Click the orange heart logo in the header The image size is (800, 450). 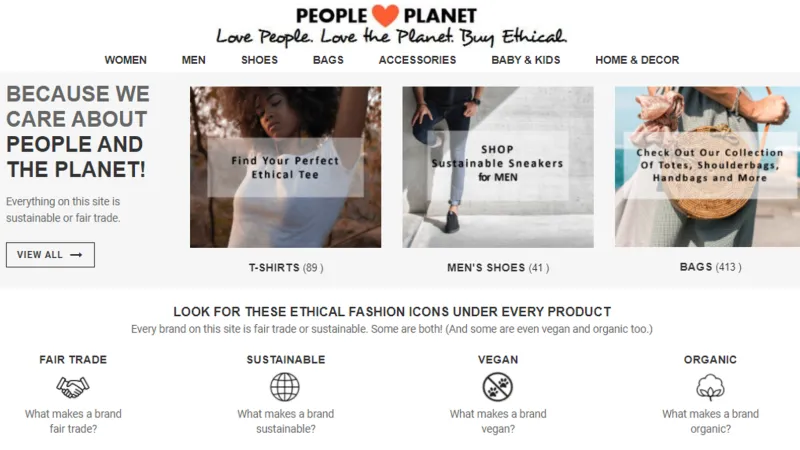[x=385, y=15]
